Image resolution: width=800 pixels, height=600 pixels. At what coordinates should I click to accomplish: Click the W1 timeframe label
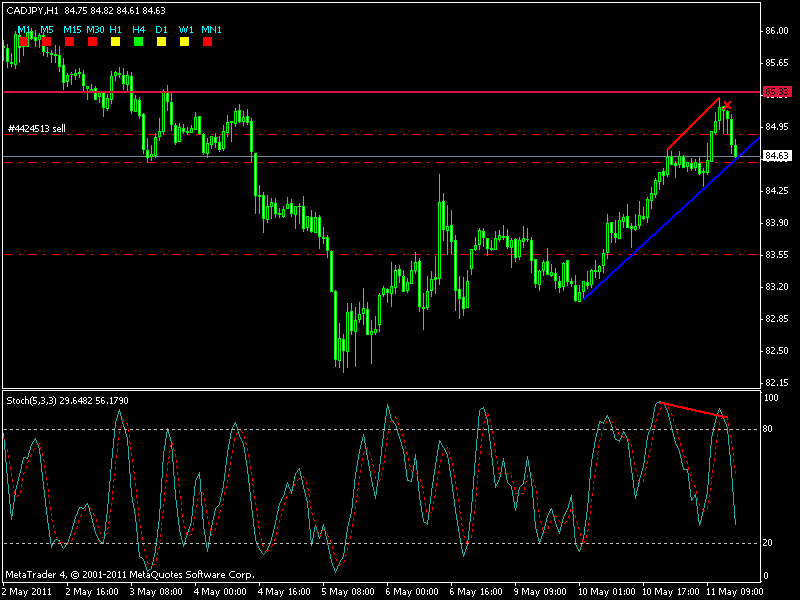click(186, 30)
